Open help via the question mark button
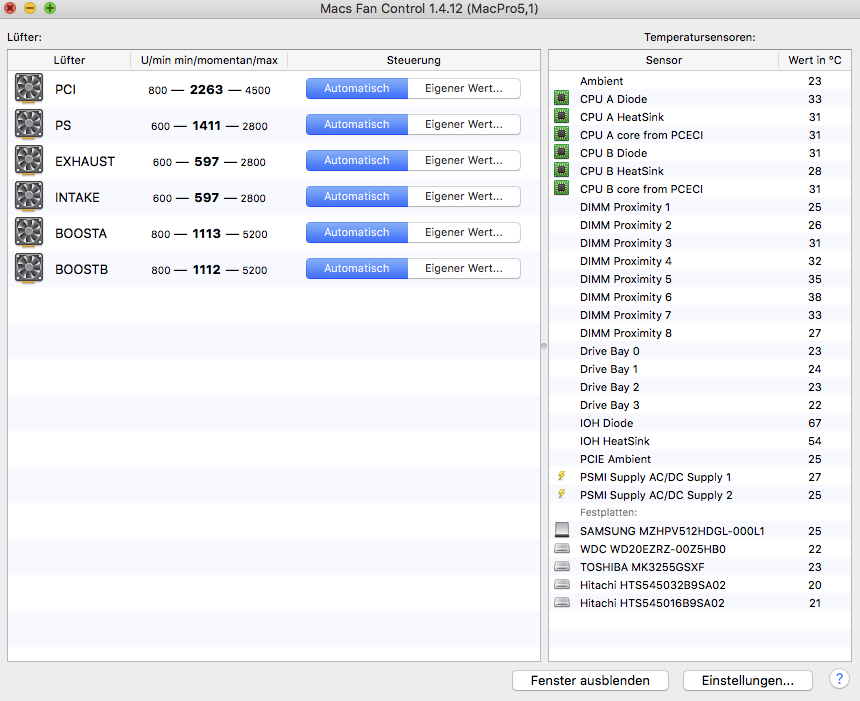 click(839, 679)
